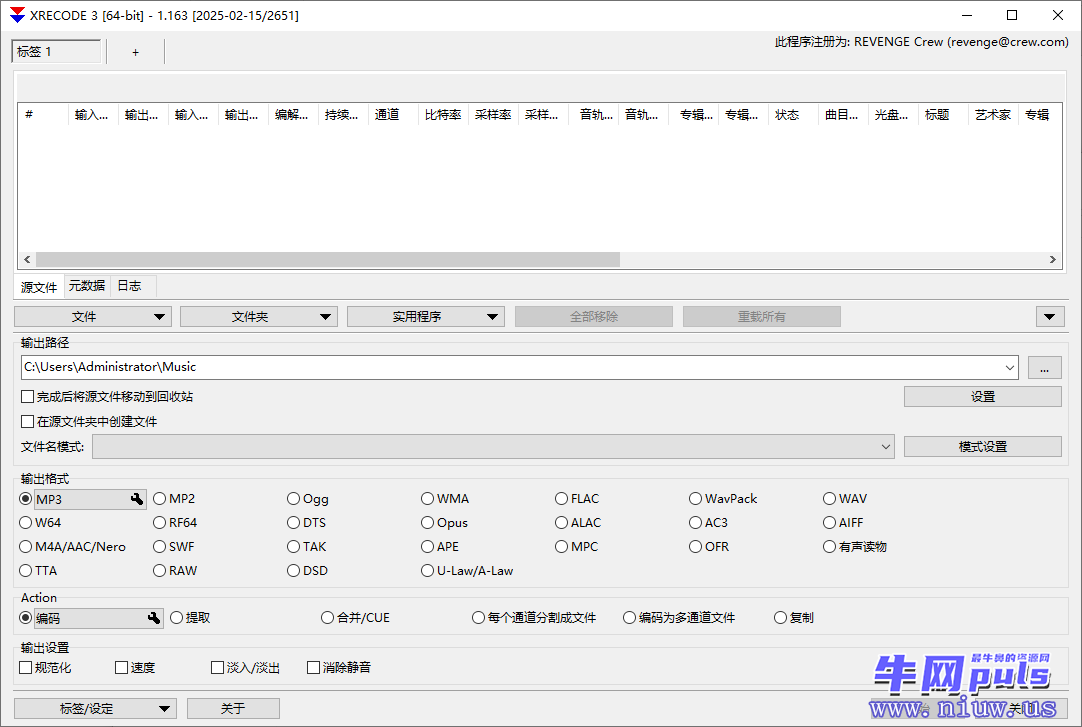Image resolution: width=1082 pixels, height=727 pixels.
Task: Open the 标签/设定 dropdown button
Action: (95, 708)
